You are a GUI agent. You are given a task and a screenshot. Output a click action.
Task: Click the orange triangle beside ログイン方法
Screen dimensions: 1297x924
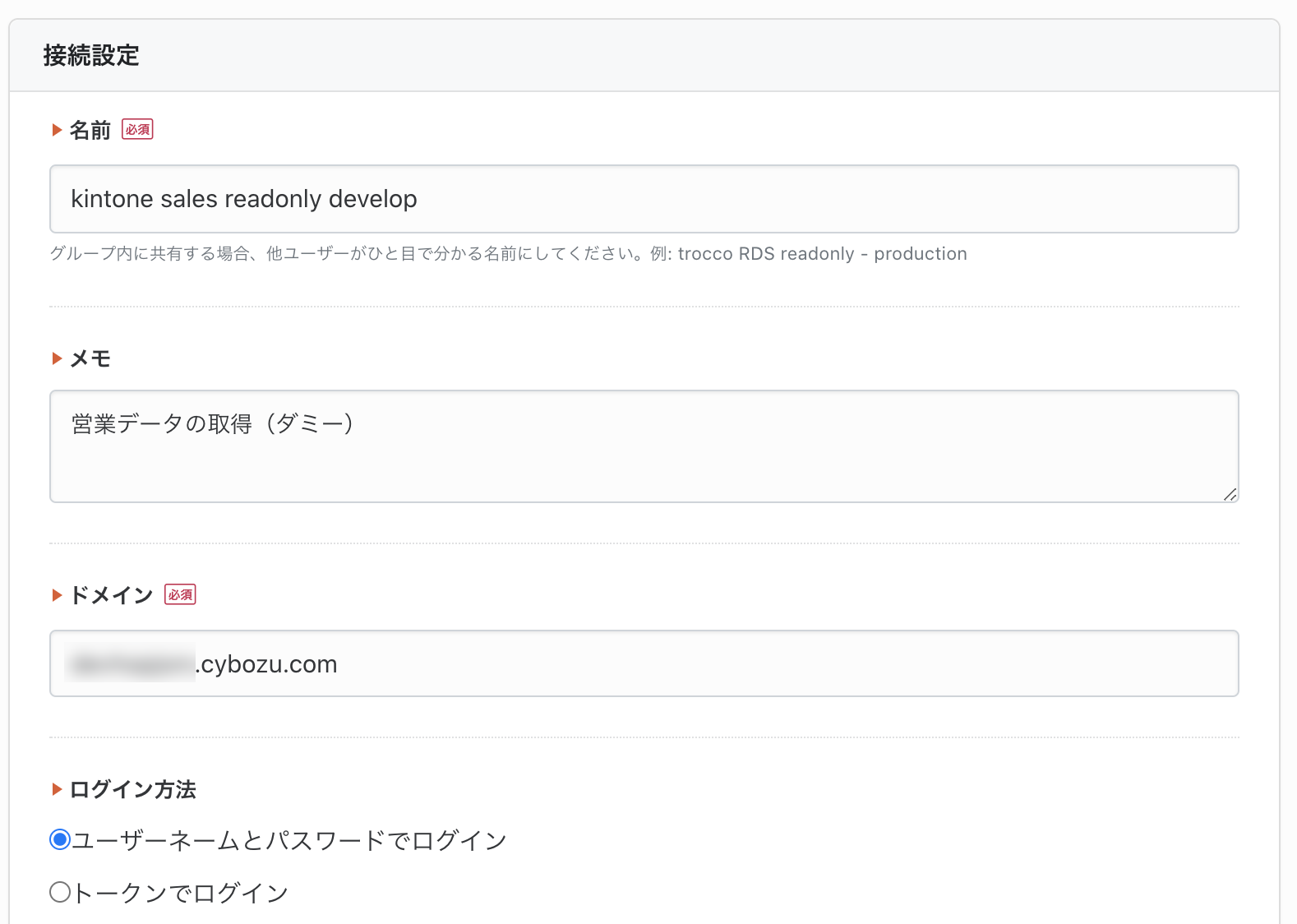click(x=57, y=789)
